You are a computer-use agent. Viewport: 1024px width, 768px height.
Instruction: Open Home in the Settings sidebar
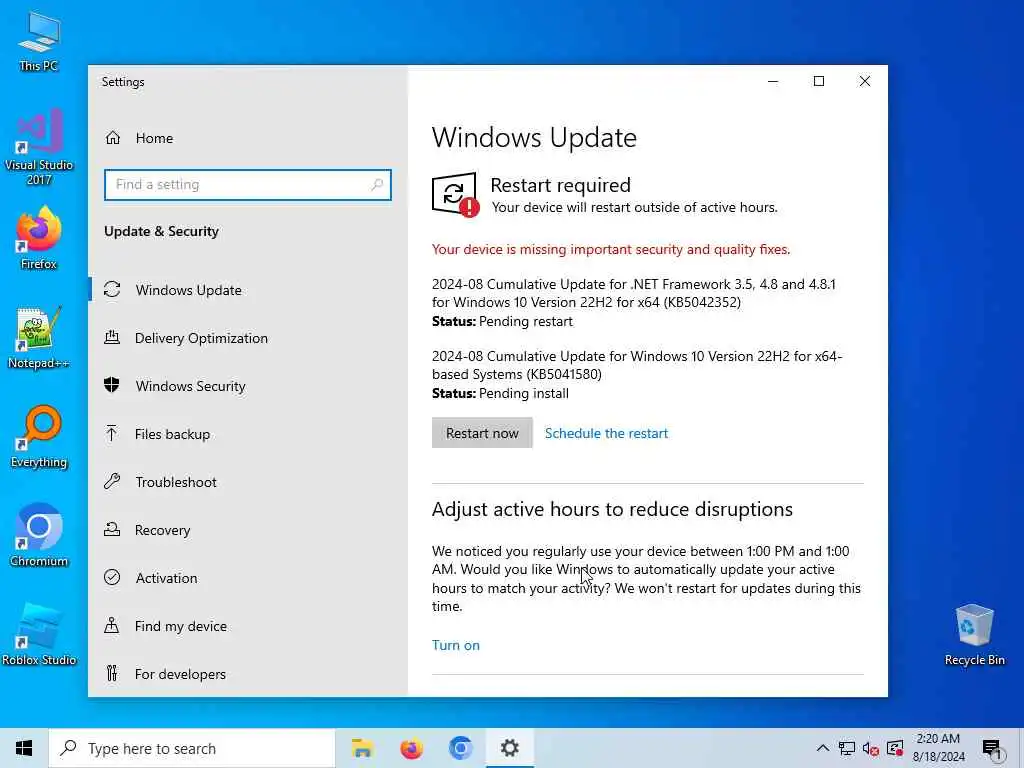pyautogui.click(x=248, y=138)
